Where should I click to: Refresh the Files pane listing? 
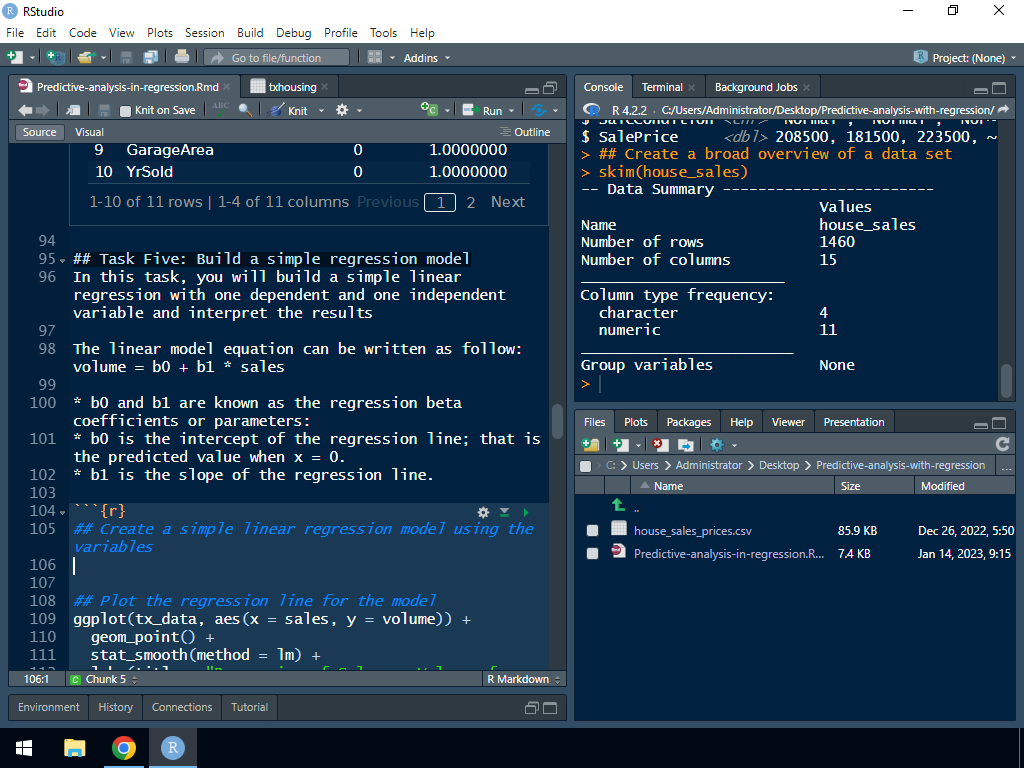[x=1002, y=444]
